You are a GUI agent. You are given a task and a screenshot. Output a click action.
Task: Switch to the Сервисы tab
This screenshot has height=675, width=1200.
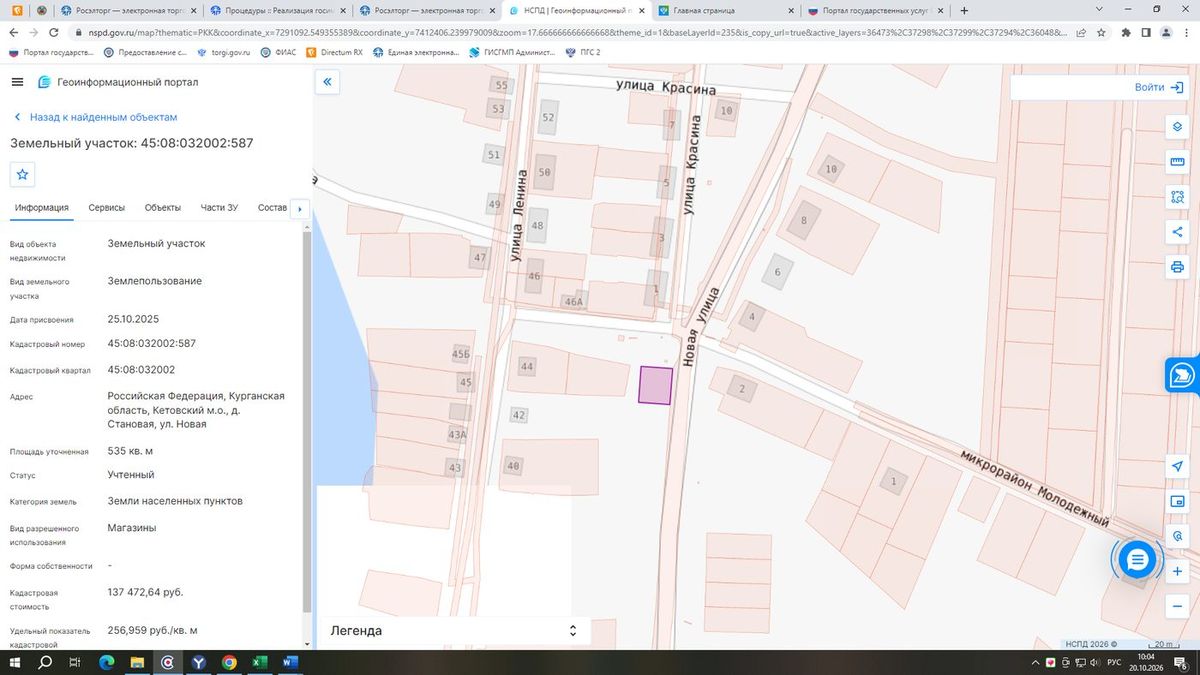107,208
